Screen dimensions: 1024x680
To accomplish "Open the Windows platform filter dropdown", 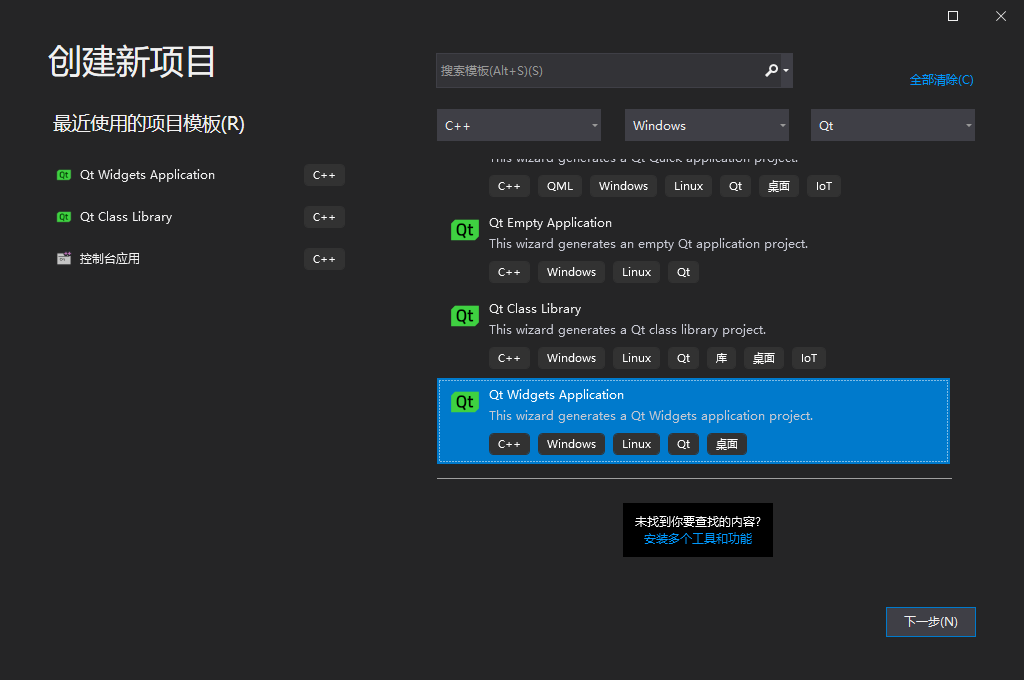I will [x=706, y=125].
